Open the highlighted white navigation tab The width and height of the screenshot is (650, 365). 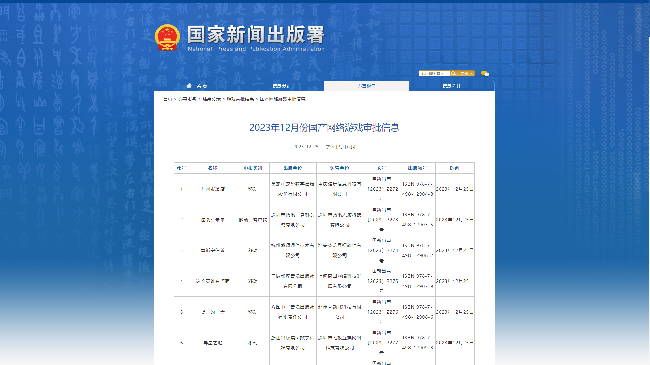(x=366, y=86)
